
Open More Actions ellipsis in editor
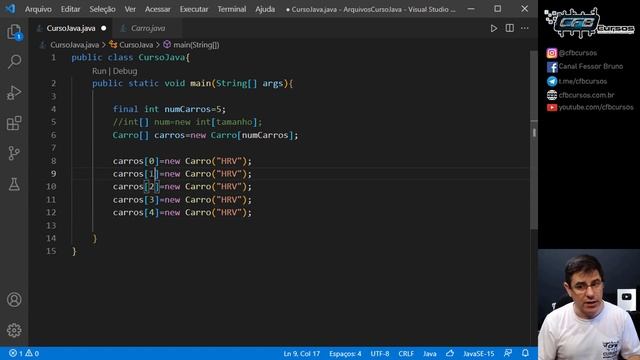pyautogui.click(x=525, y=28)
